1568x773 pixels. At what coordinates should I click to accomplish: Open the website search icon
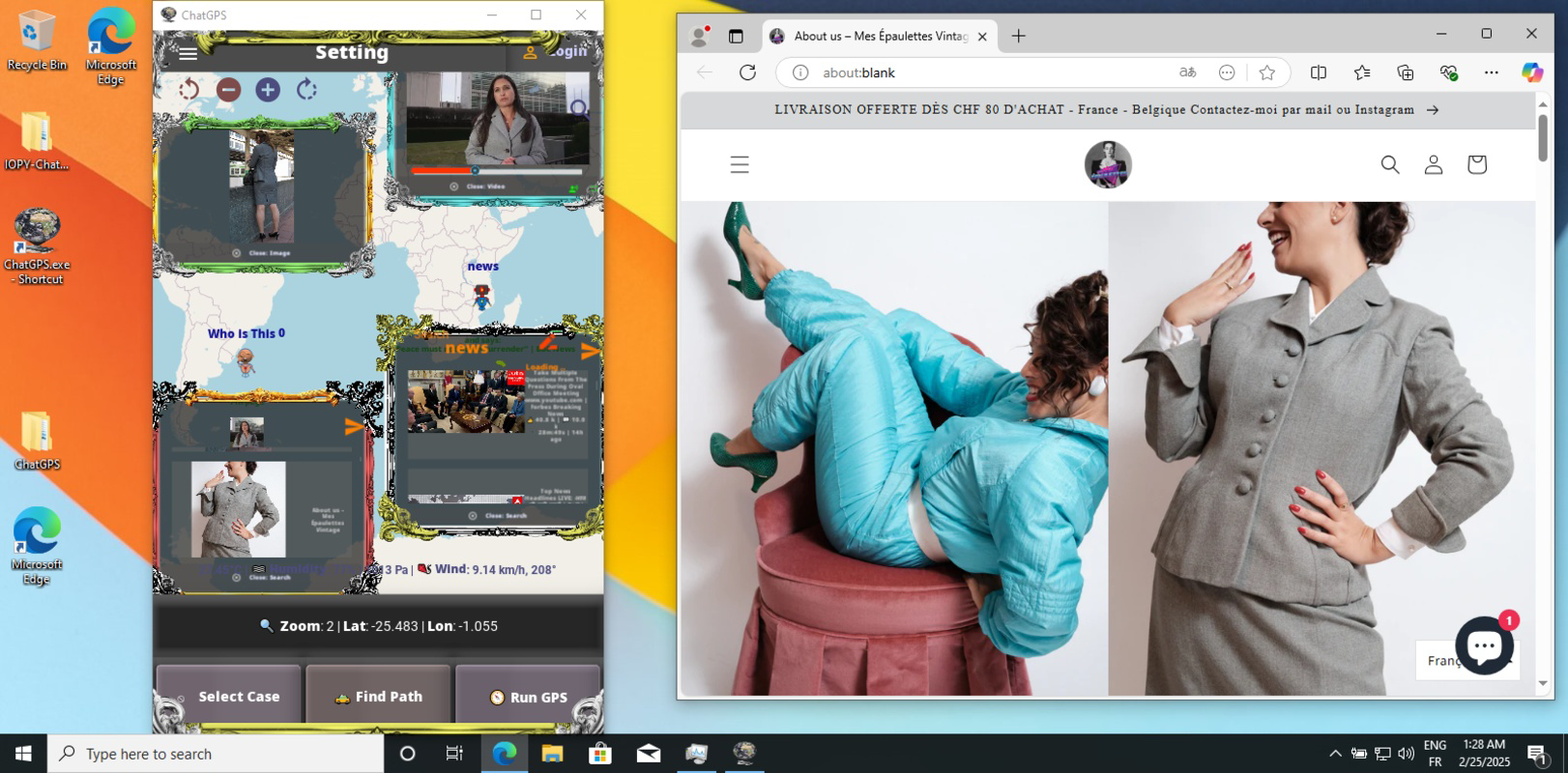click(x=1390, y=164)
